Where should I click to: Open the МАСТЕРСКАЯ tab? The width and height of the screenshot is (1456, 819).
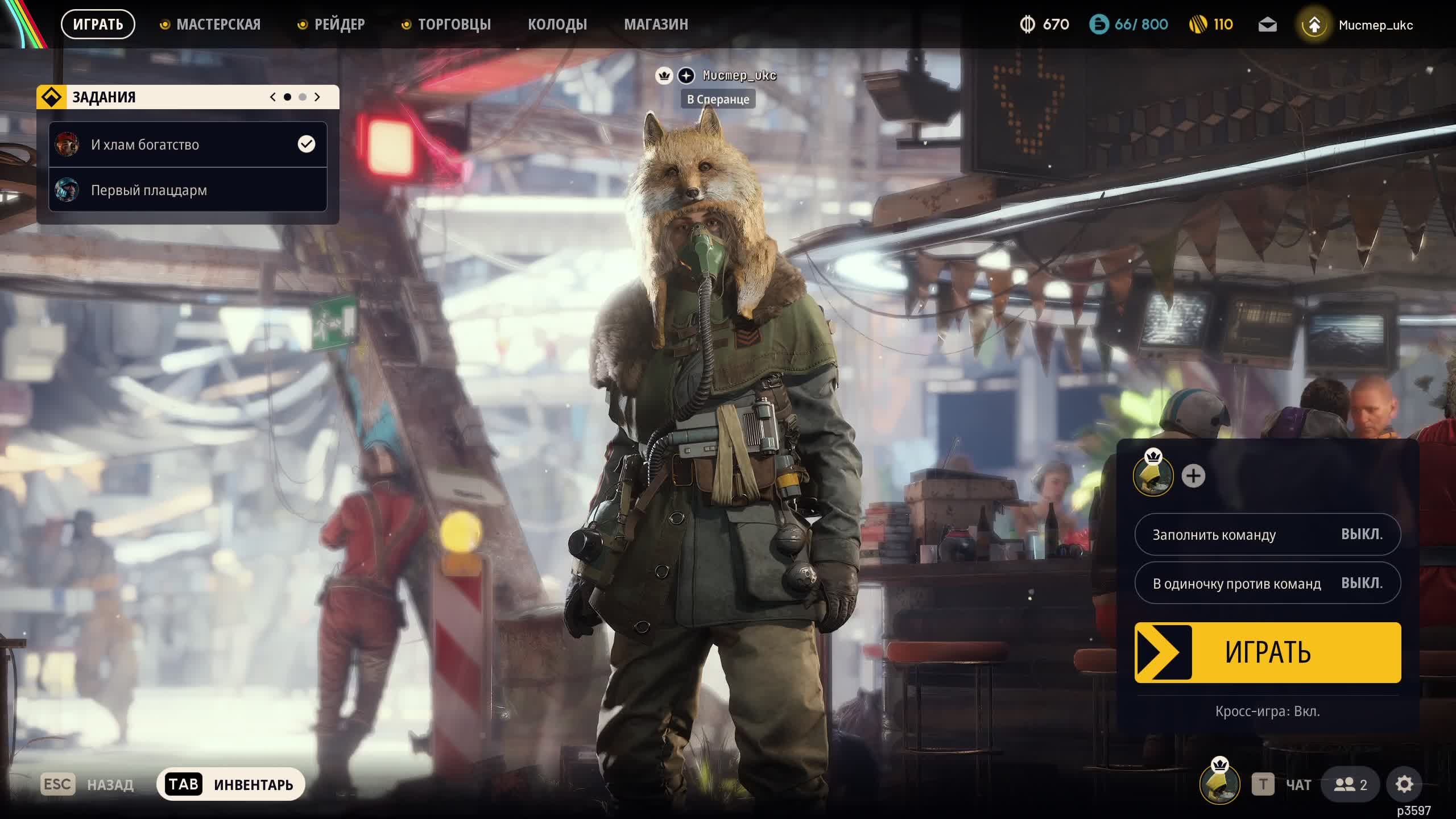point(218,24)
